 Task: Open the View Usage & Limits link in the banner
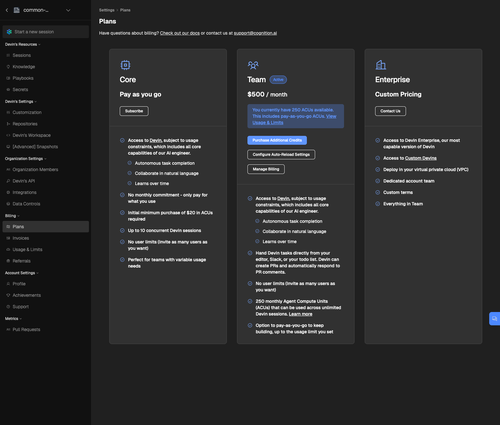tap(268, 123)
